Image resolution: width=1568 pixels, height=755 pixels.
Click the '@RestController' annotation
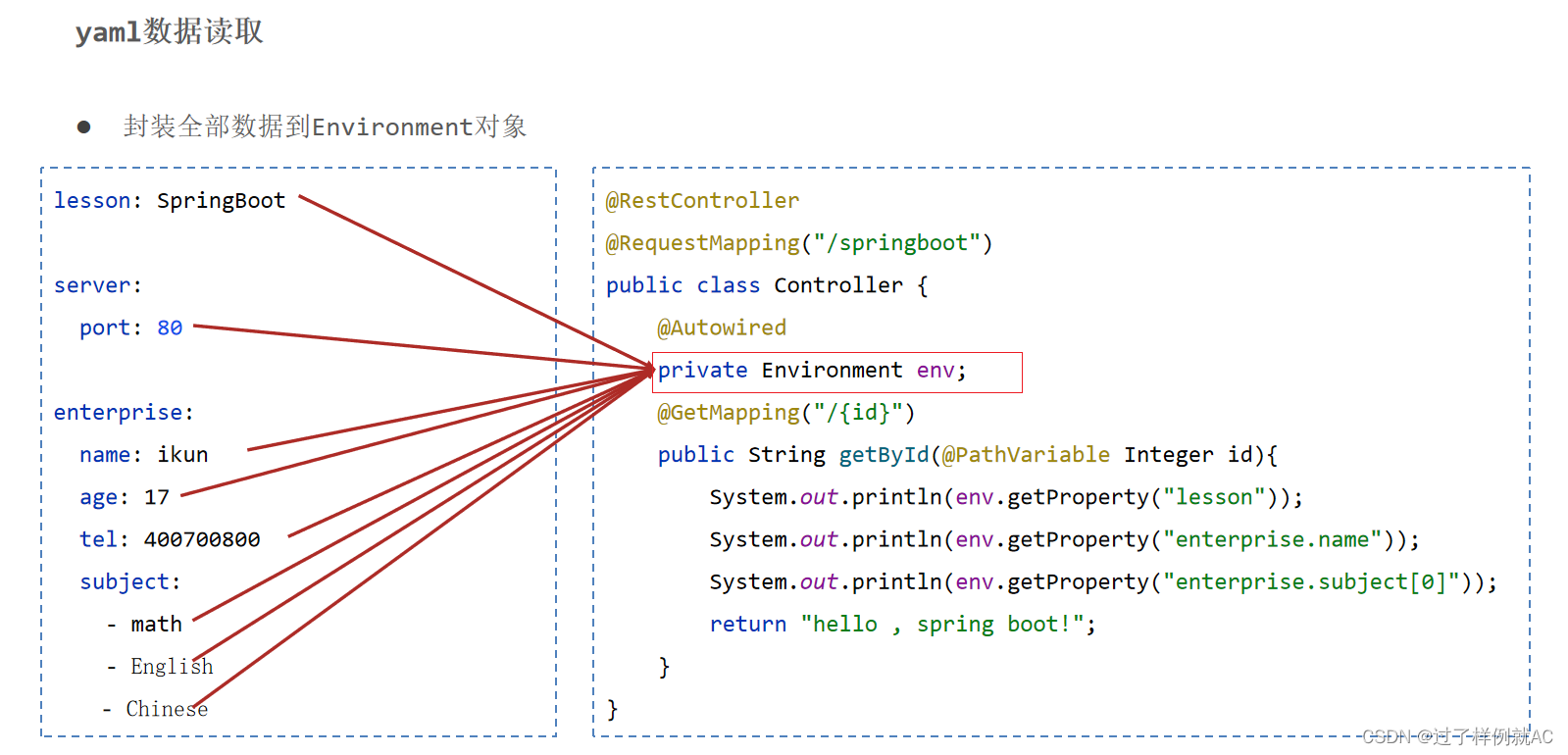point(702,200)
